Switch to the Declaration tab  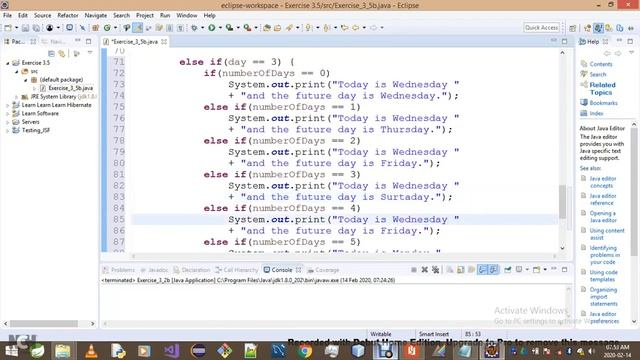(x=192, y=270)
